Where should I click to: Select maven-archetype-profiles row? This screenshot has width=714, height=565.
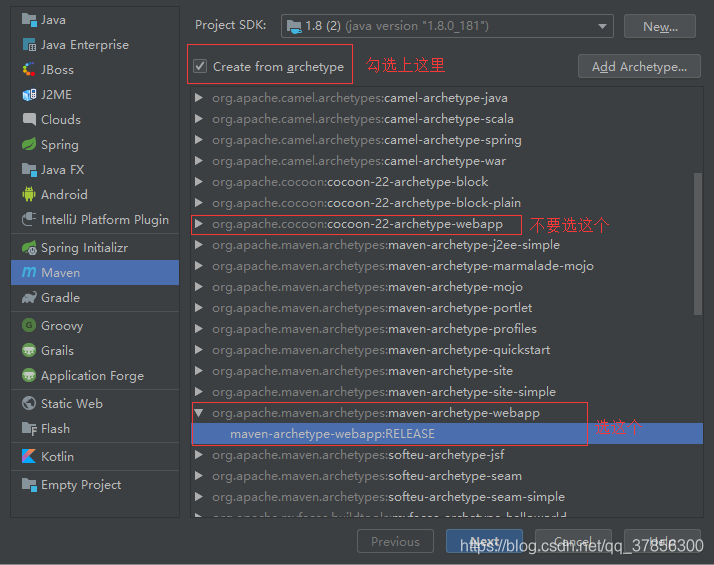[447, 329]
